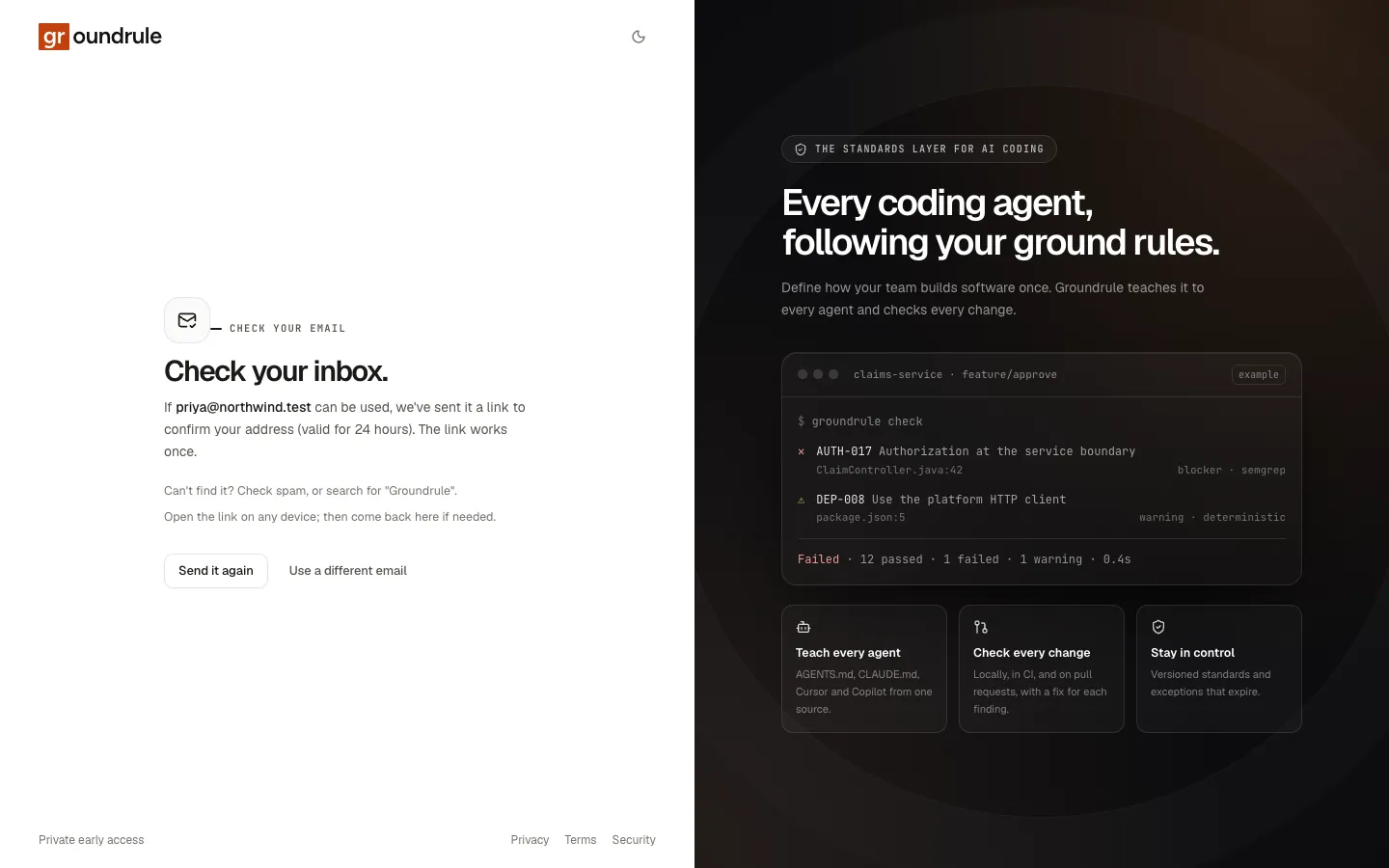Open the Security footer link

coord(634,840)
